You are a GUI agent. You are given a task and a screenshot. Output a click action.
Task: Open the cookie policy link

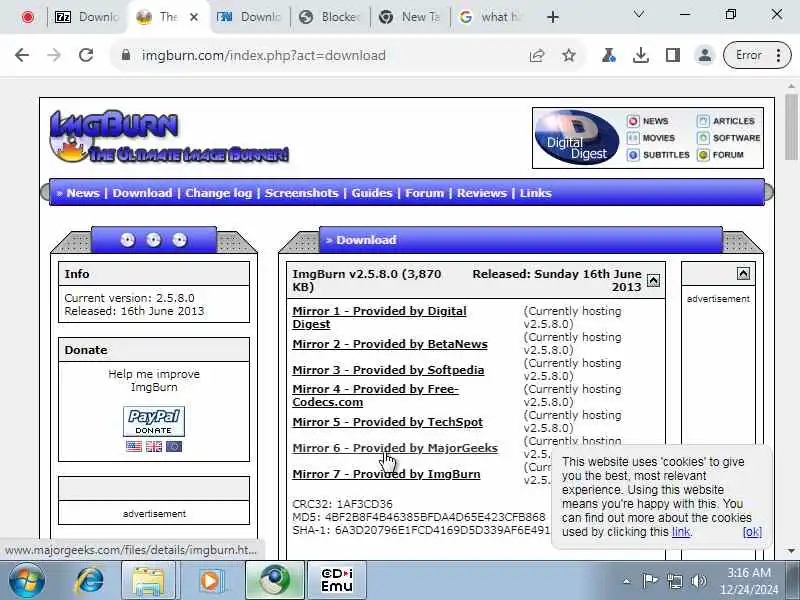click(x=681, y=532)
